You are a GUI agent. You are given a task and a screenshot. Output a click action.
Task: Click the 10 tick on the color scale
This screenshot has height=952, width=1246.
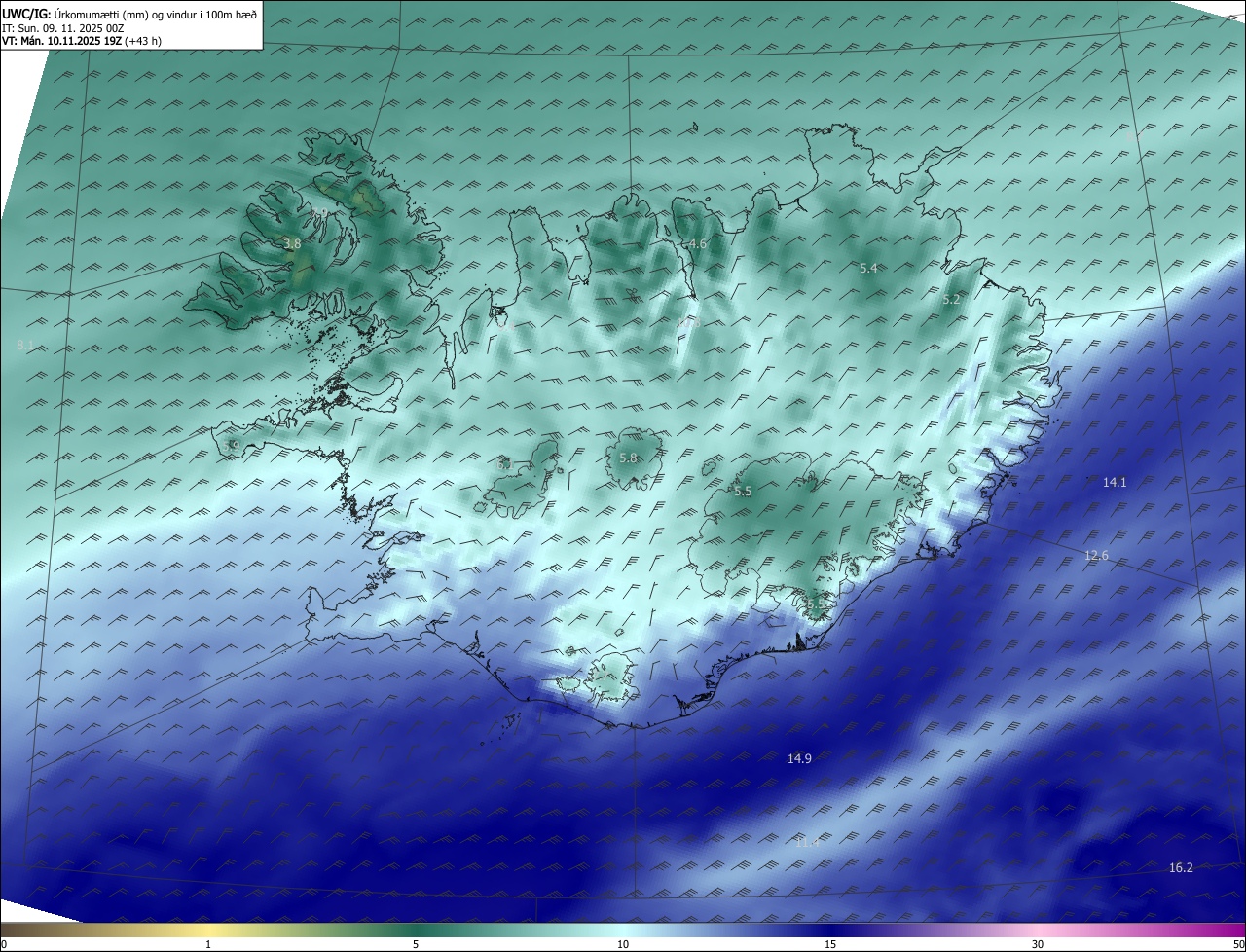623,944
